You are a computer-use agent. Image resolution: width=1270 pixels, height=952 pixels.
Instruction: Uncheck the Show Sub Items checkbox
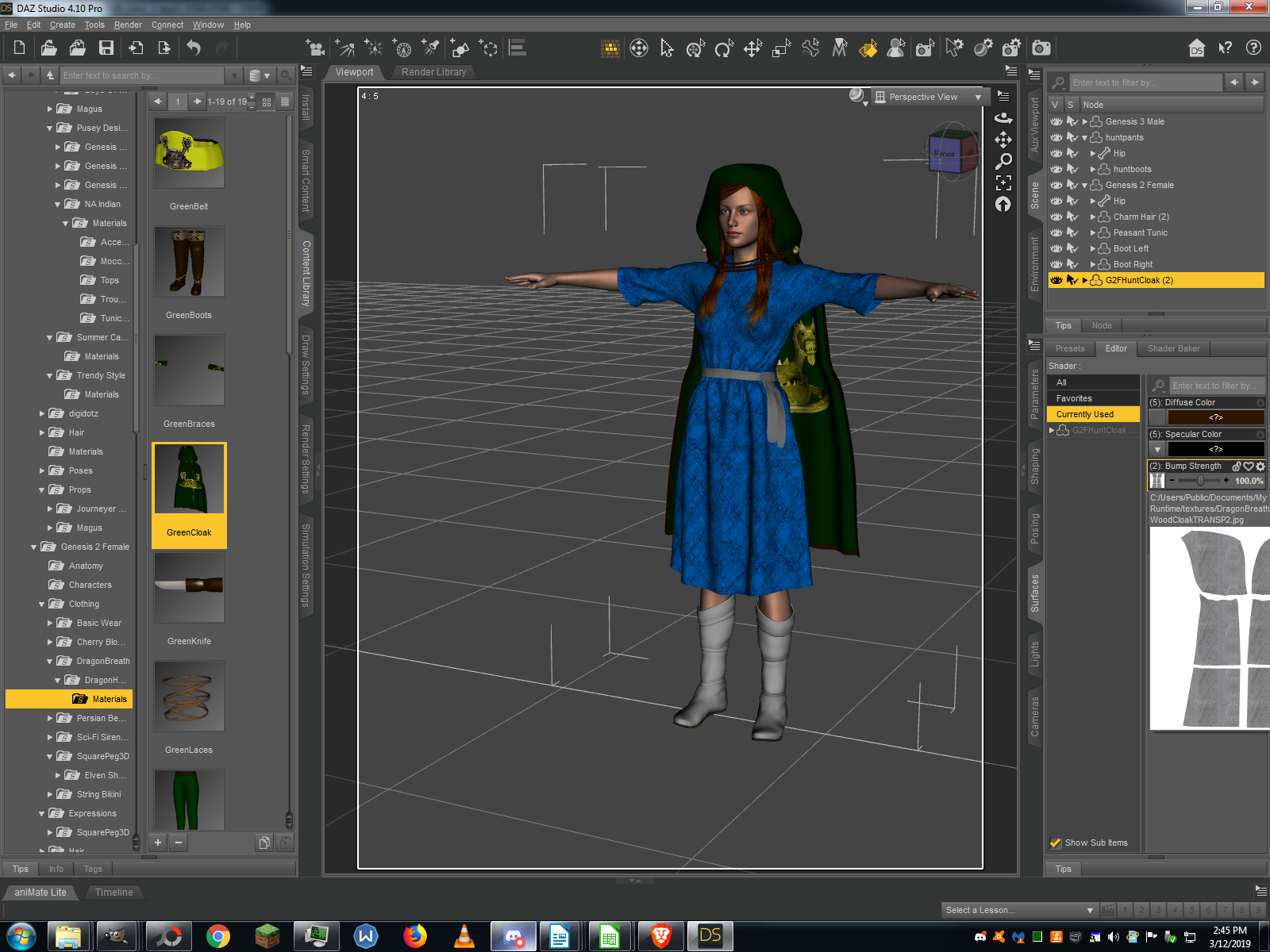click(1056, 843)
